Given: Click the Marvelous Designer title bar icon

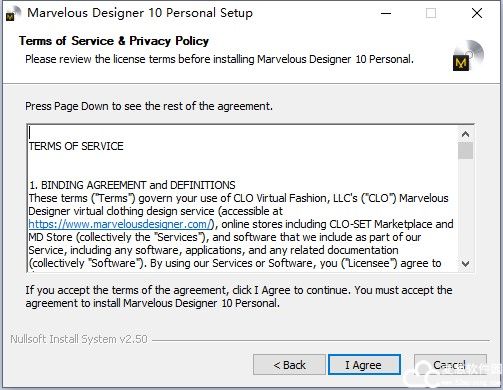Looking at the screenshot, I should 13,14.
